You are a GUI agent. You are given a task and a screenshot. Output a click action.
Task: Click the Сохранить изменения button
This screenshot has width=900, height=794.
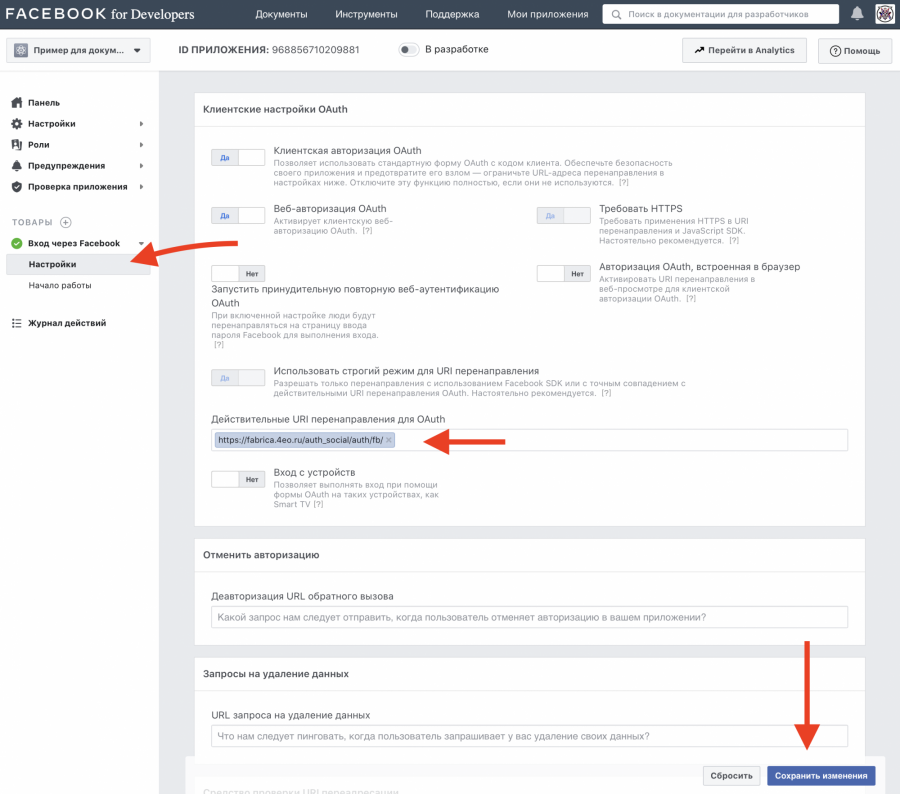(x=821, y=775)
